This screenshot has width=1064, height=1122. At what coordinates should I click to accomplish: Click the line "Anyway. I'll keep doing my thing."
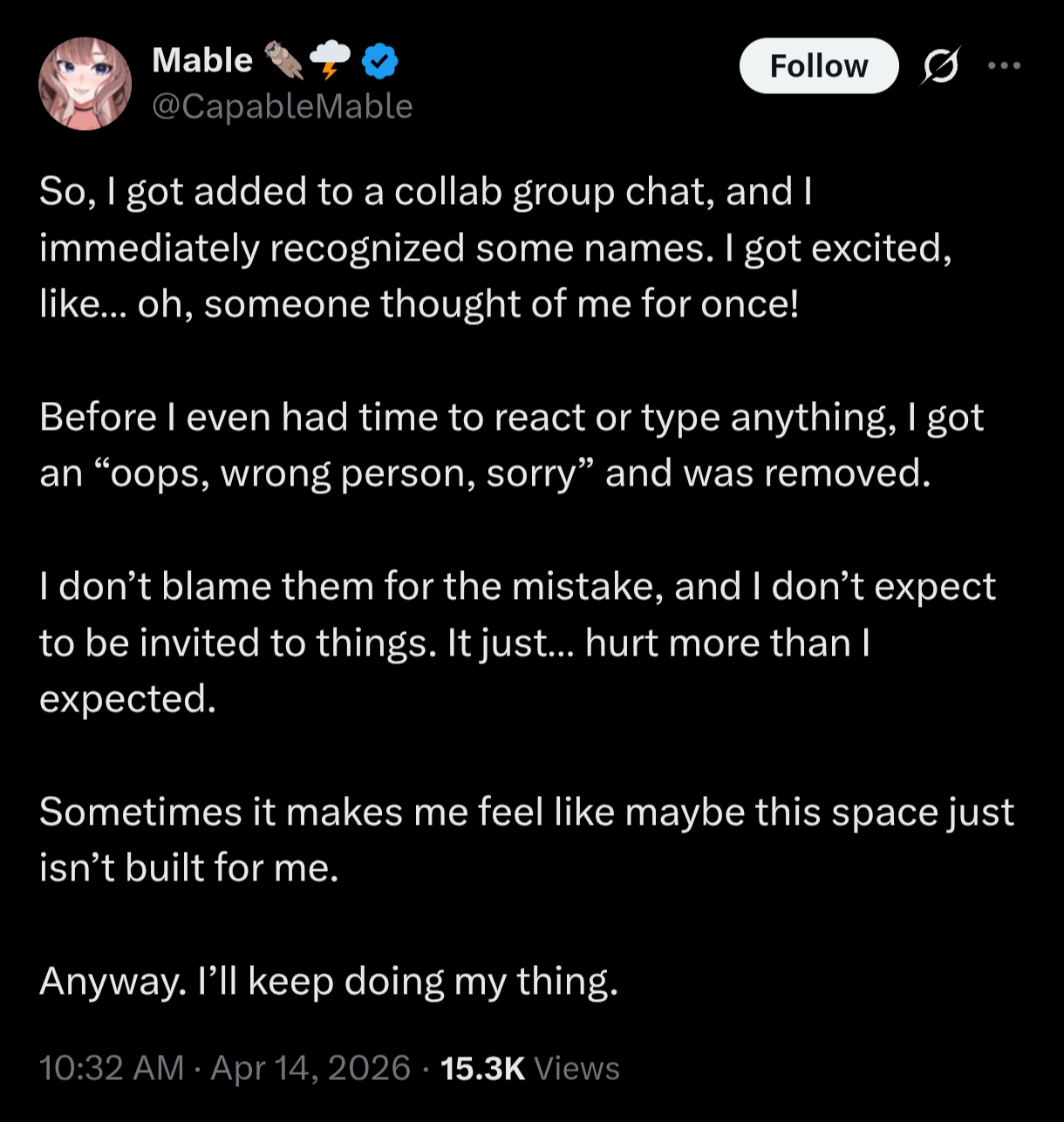pos(329,982)
